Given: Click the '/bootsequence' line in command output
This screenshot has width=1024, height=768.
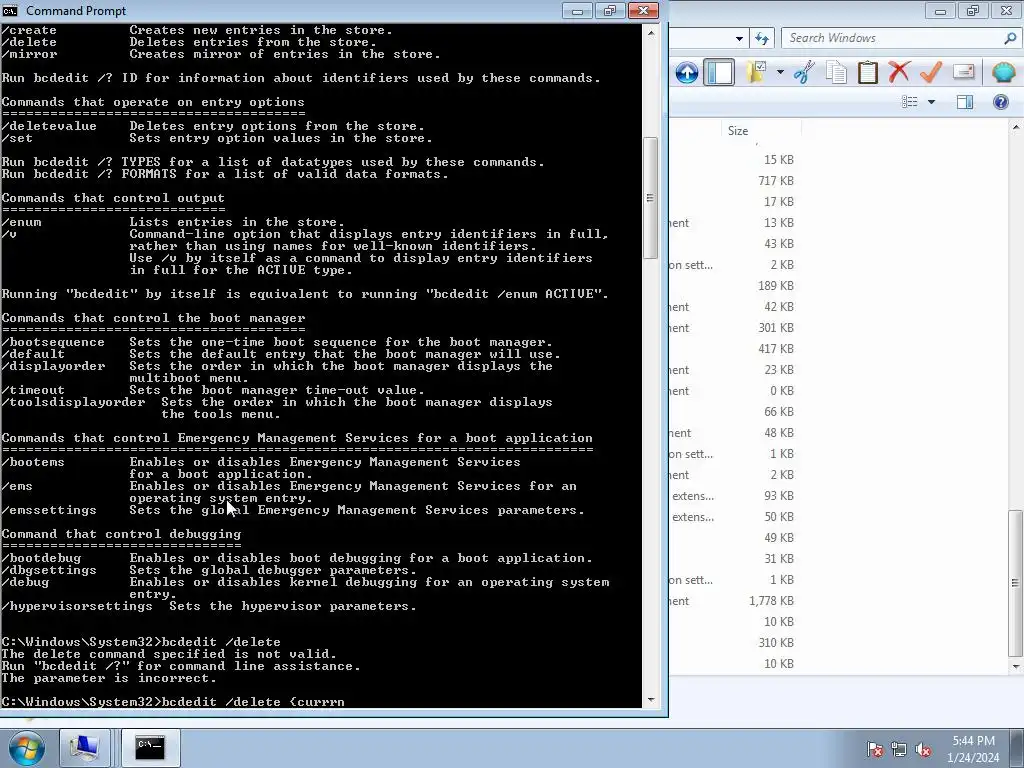Looking at the screenshot, I should pyautogui.click(x=277, y=342).
